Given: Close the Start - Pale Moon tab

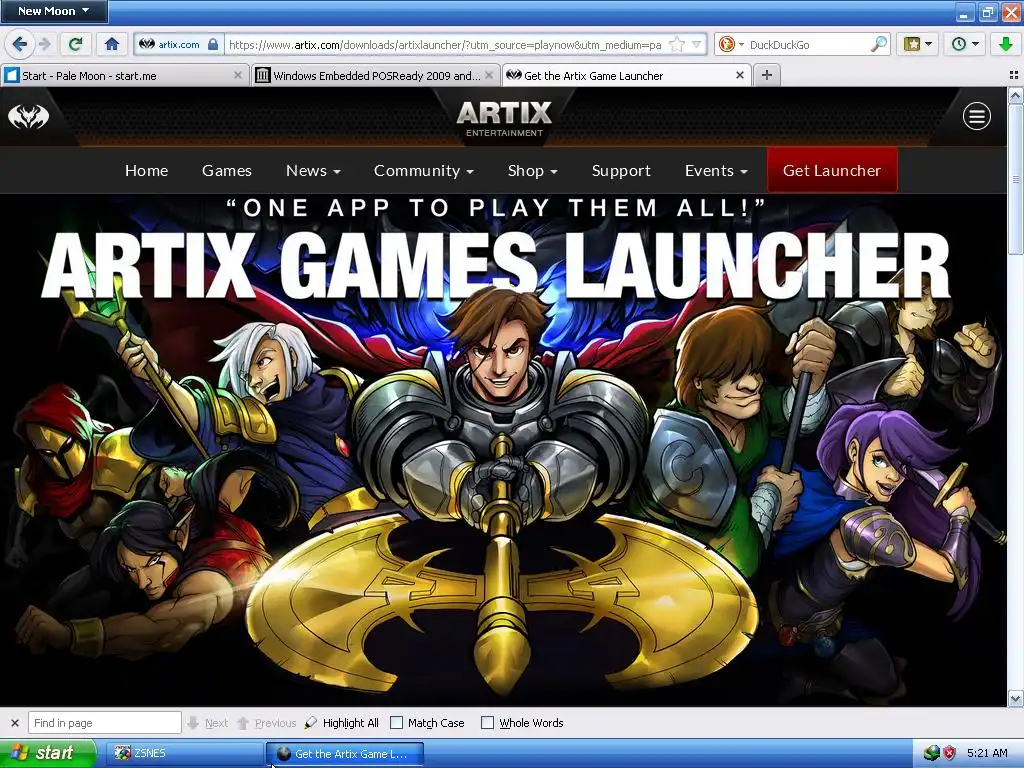Looking at the screenshot, I should coord(238,76).
